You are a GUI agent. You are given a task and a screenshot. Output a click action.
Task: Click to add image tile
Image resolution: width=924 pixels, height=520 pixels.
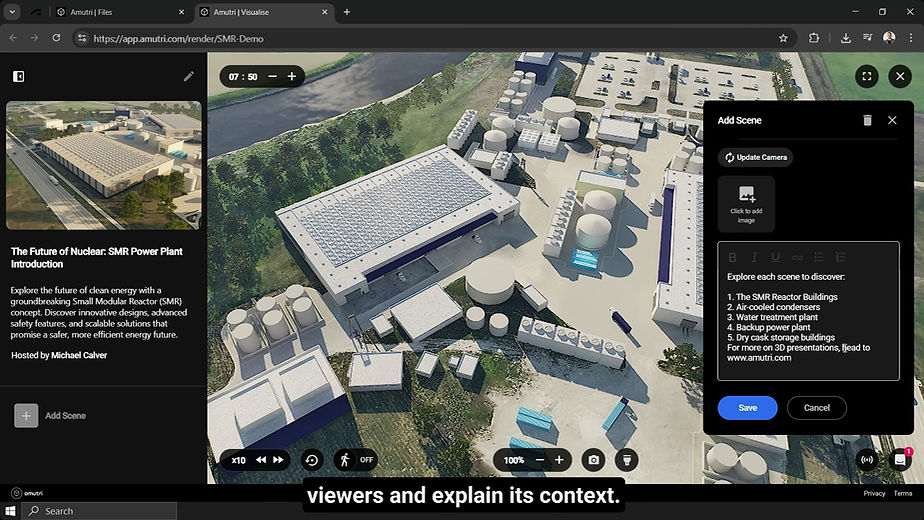tap(746, 204)
